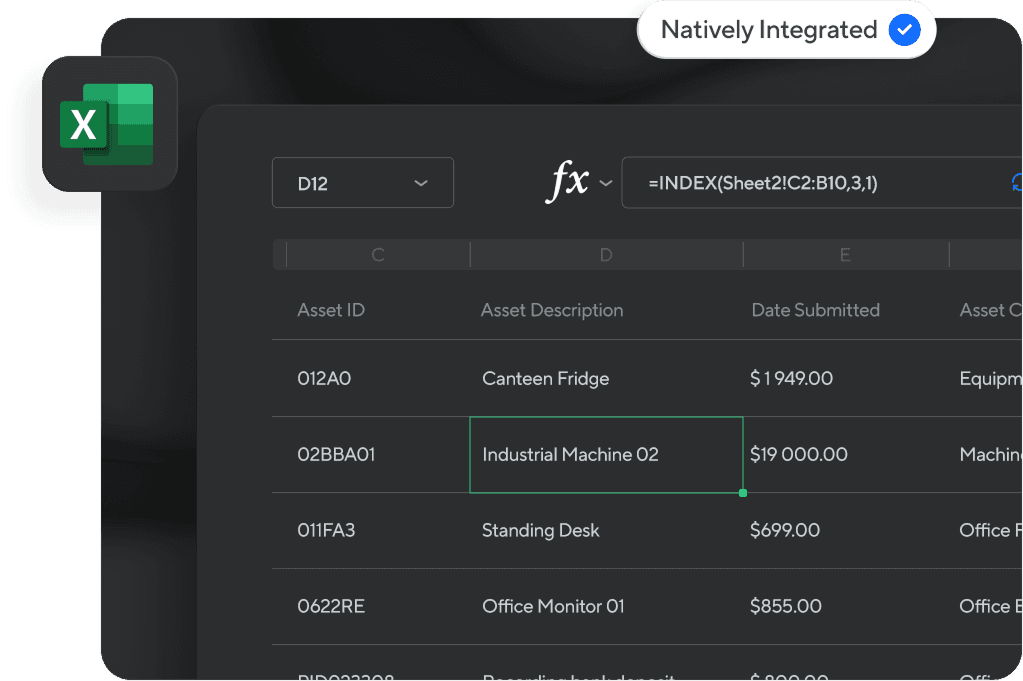Click the Excel app logo icon

point(110,124)
